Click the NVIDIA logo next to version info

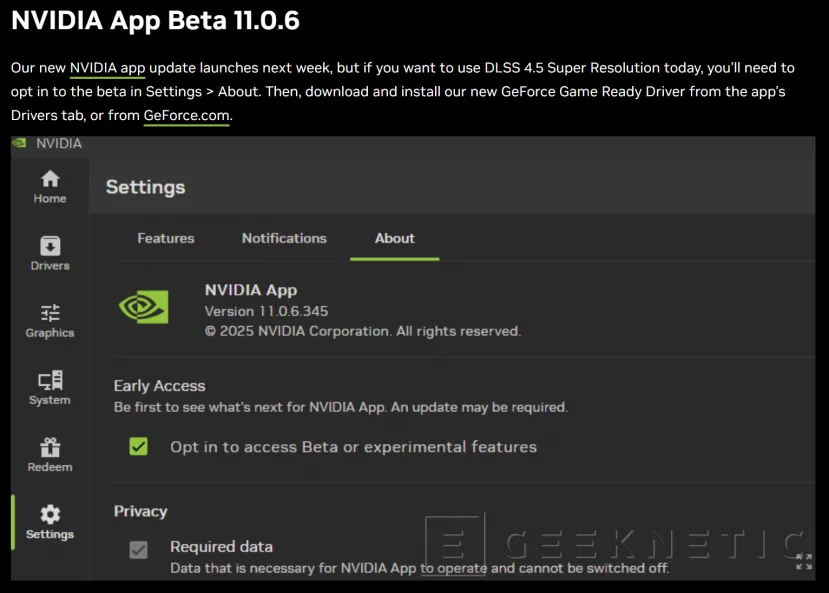(x=143, y=307)
